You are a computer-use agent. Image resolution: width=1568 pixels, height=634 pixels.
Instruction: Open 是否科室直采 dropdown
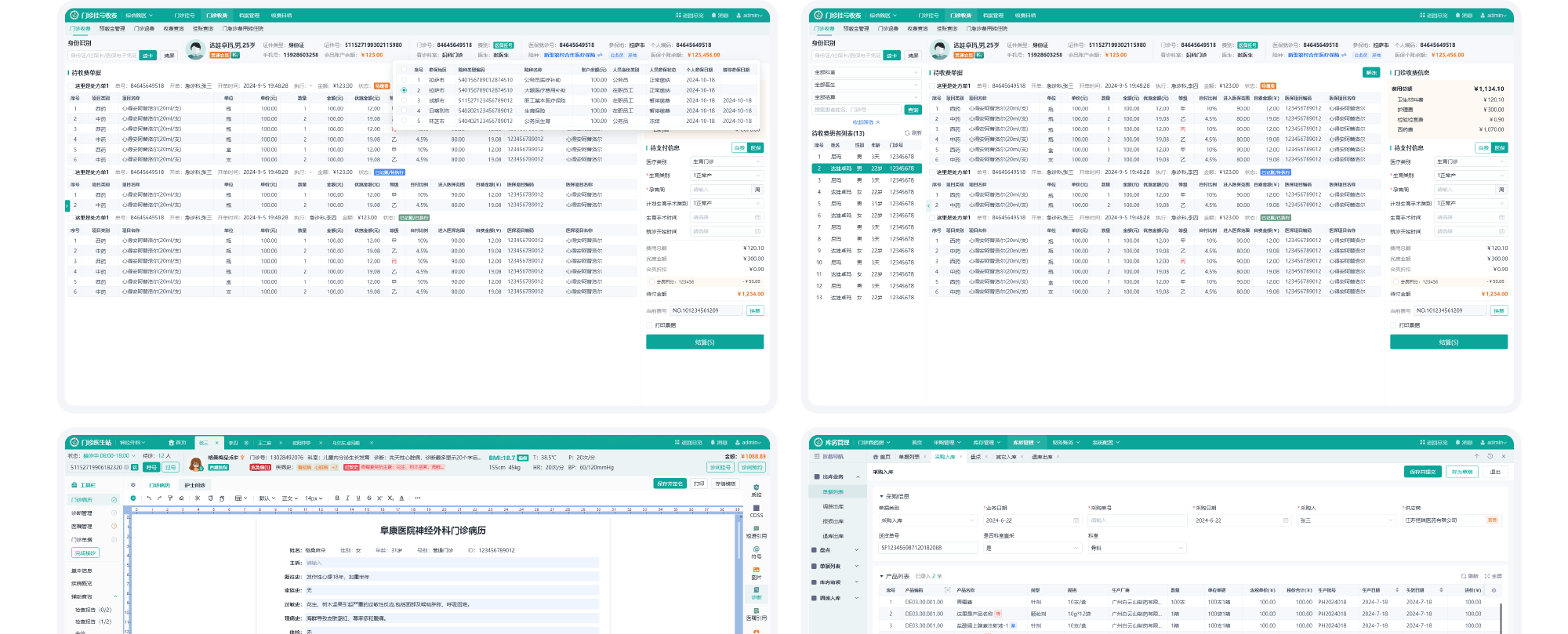(1032, 549)
